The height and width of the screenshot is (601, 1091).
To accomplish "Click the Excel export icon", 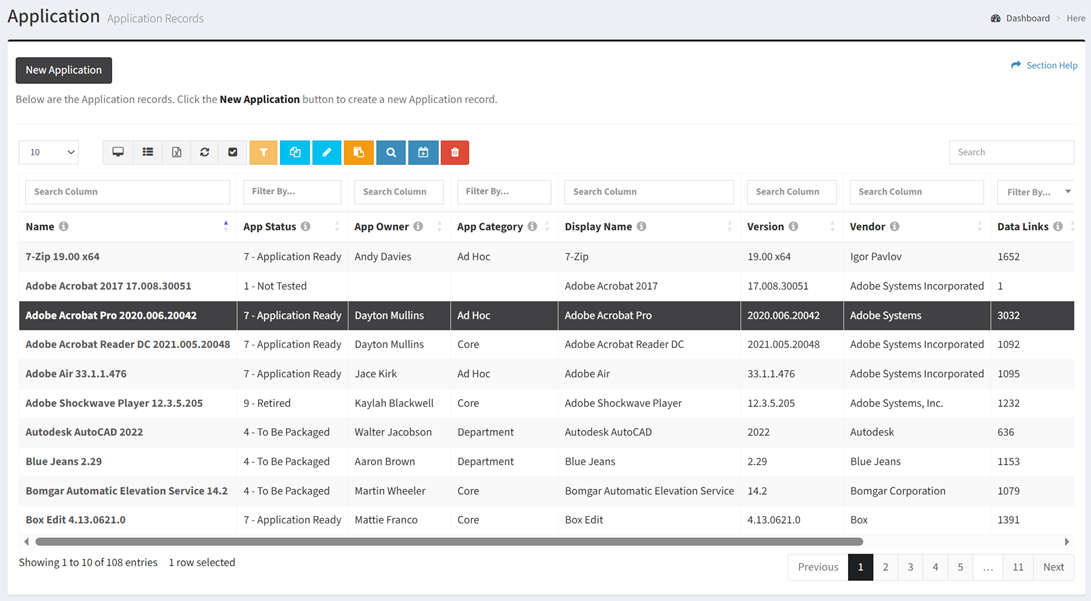I will click(176, 152).
